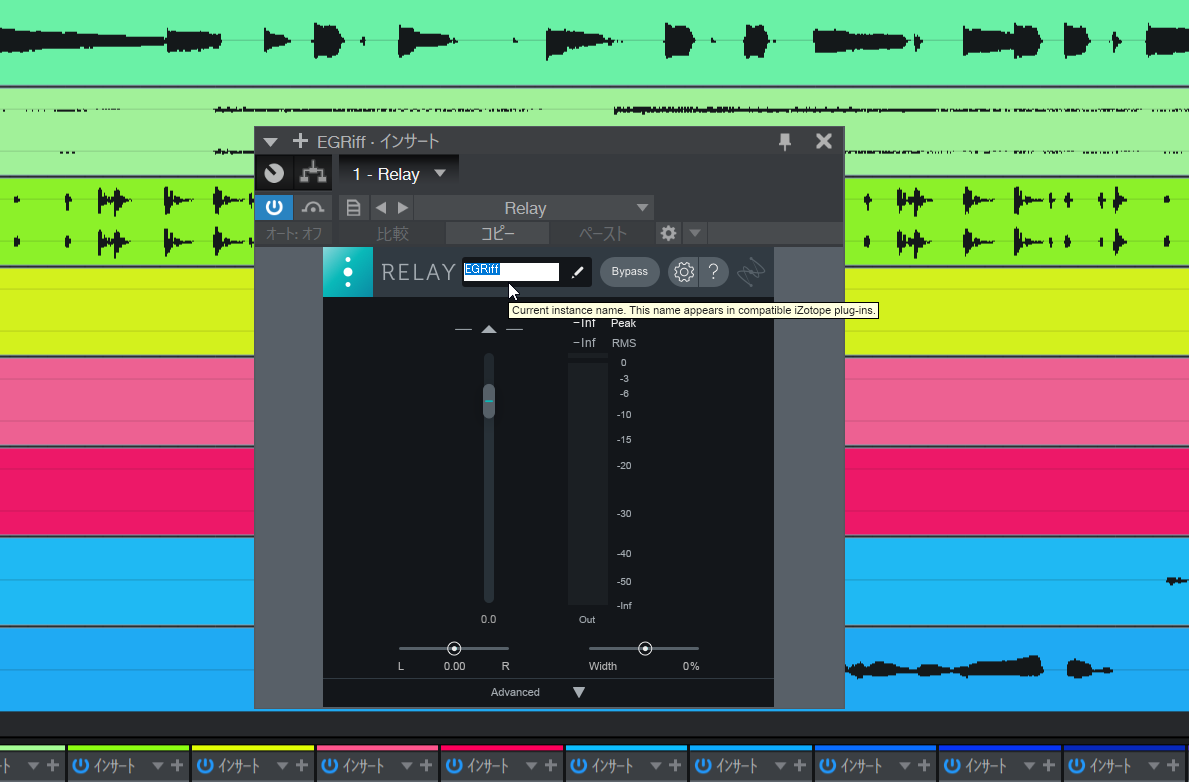1189x782 pixels.
Task: Toggle the plugin activate power button
Action: coord(274,207)
